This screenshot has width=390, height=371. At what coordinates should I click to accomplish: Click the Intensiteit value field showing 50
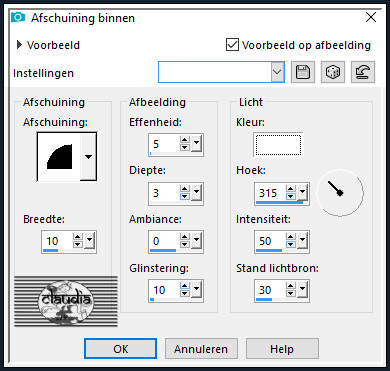(x=270, y=241)
